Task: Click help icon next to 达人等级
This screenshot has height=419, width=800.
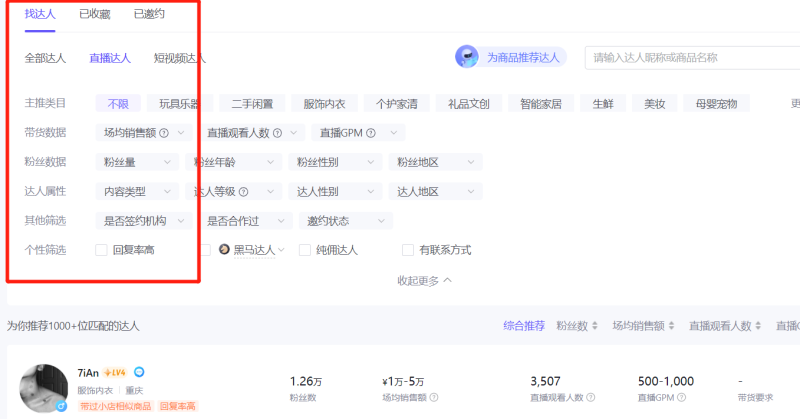Action: click(x=243, y=192)
